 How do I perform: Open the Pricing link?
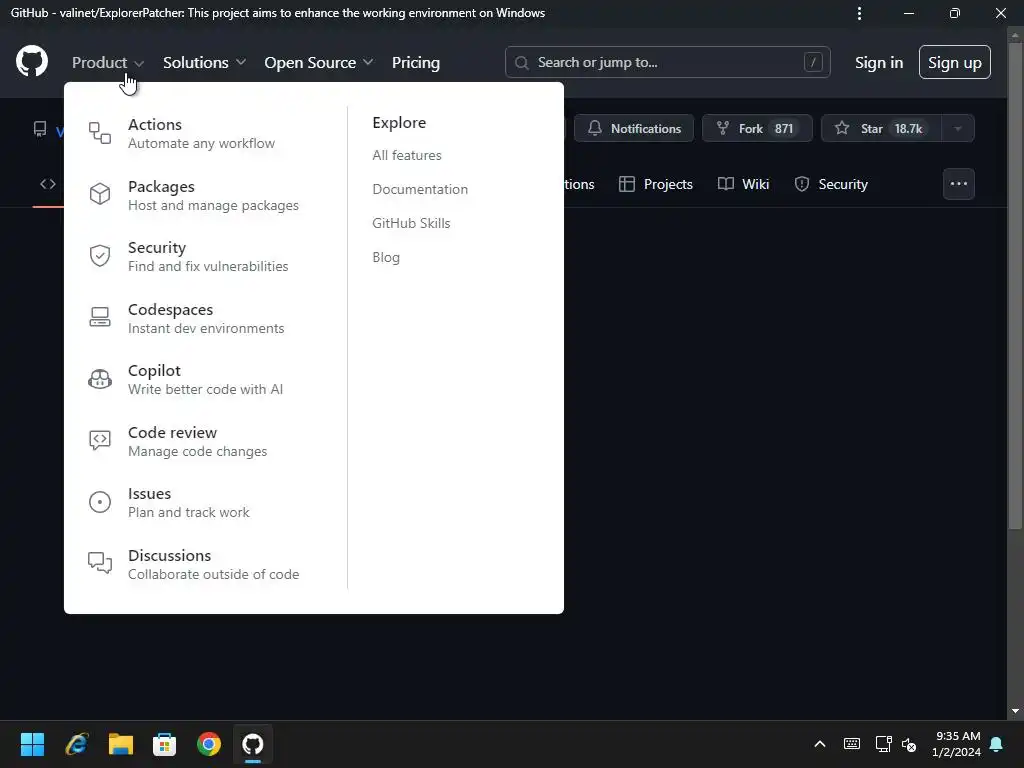(x=416, y=63)
